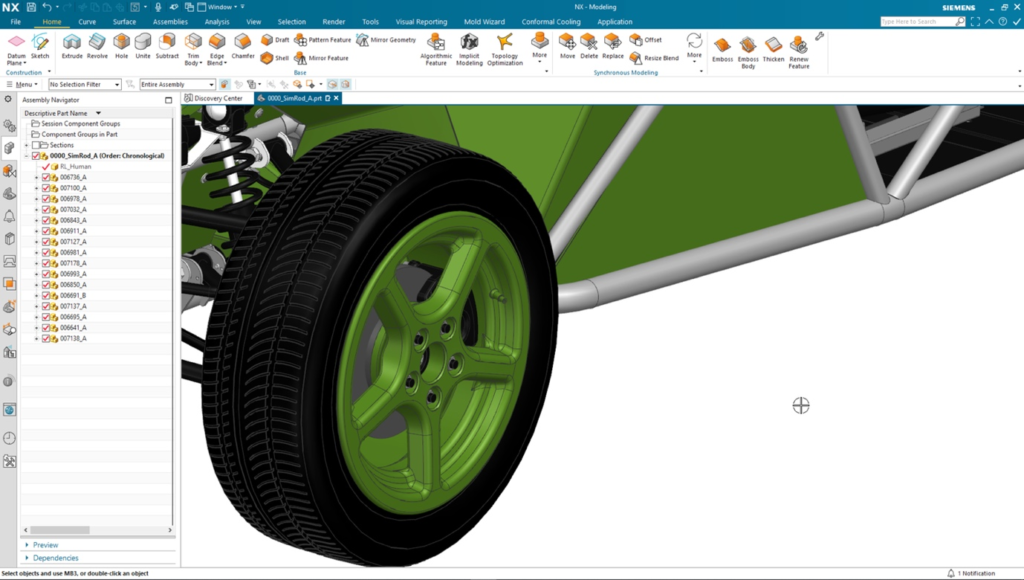Screen dimensions: 1024x580
Task: Disable the 006691_B component checkbox
Action: (x=45, y=296)
